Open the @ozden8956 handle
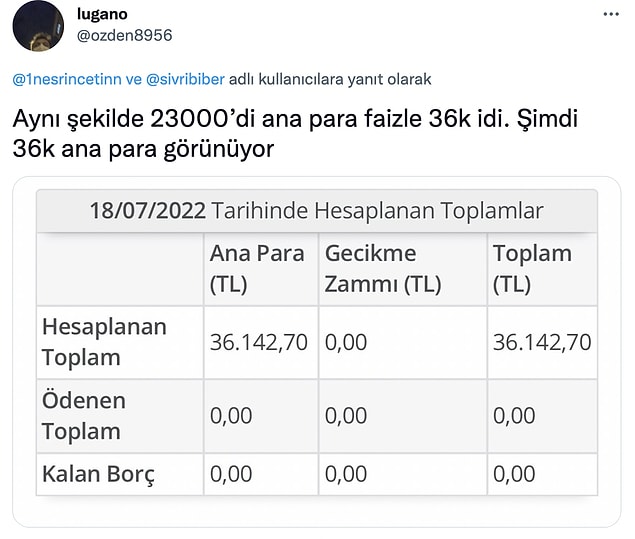Viewport: 635px width, 539px height. [124, 36]
